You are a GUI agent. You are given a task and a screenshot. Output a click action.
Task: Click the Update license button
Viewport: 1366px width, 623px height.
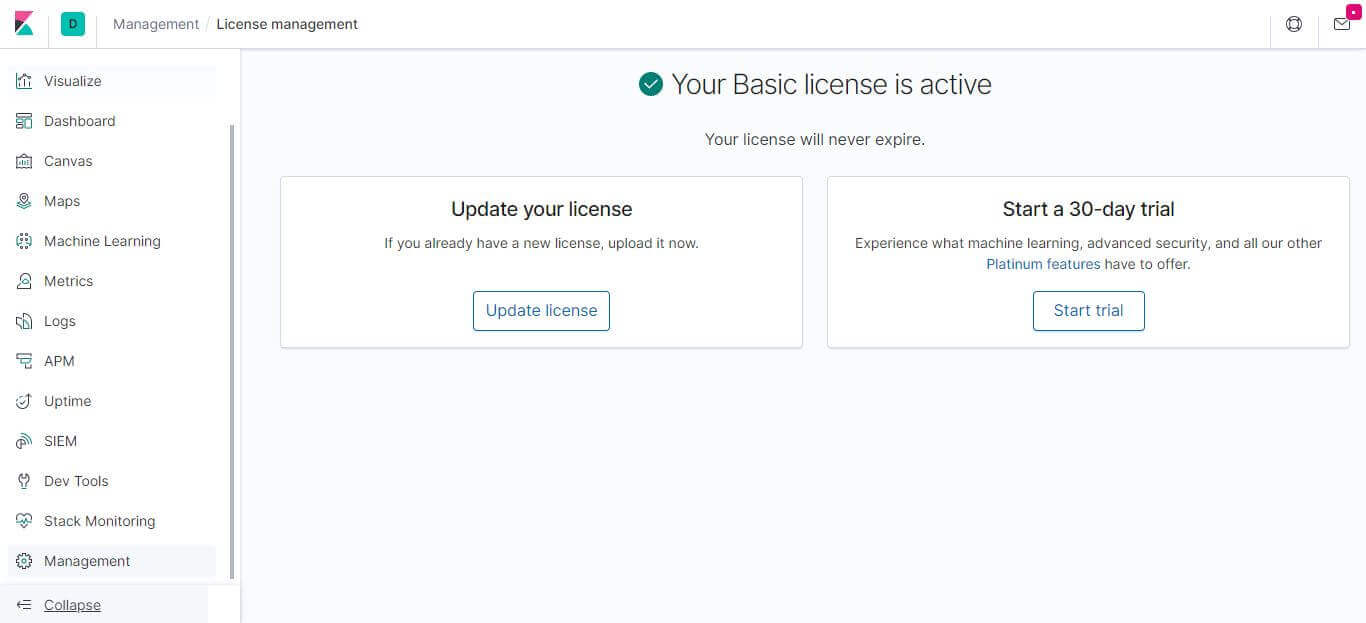click(x=541, y=310)
